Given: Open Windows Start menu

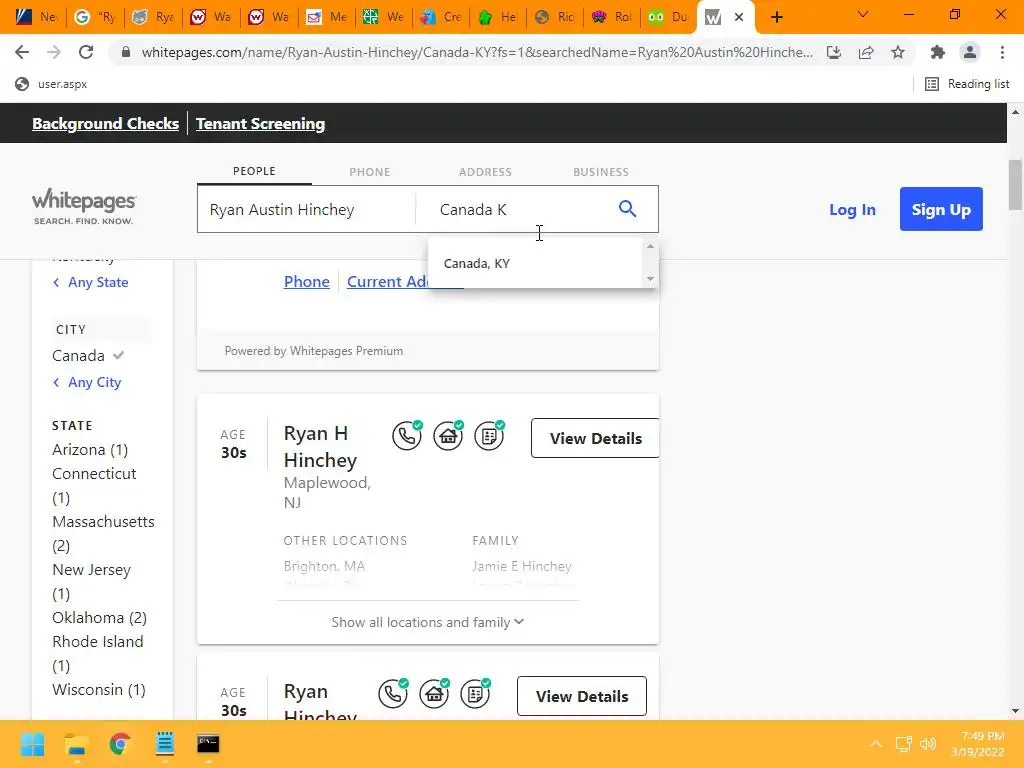Looking at the screenshot, I should click(x=33, y=744).
